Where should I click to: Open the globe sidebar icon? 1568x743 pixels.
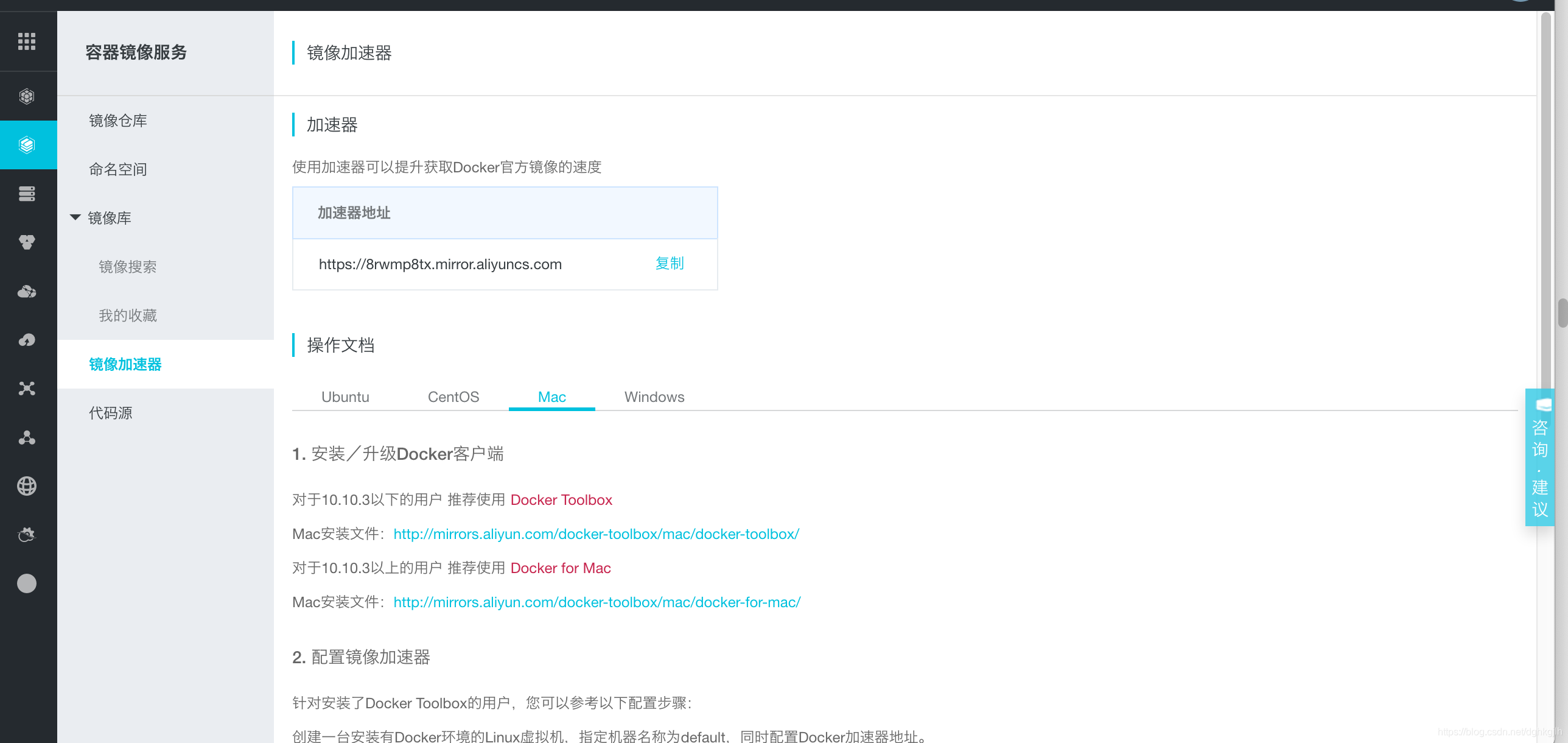click(x=27, y=486)
